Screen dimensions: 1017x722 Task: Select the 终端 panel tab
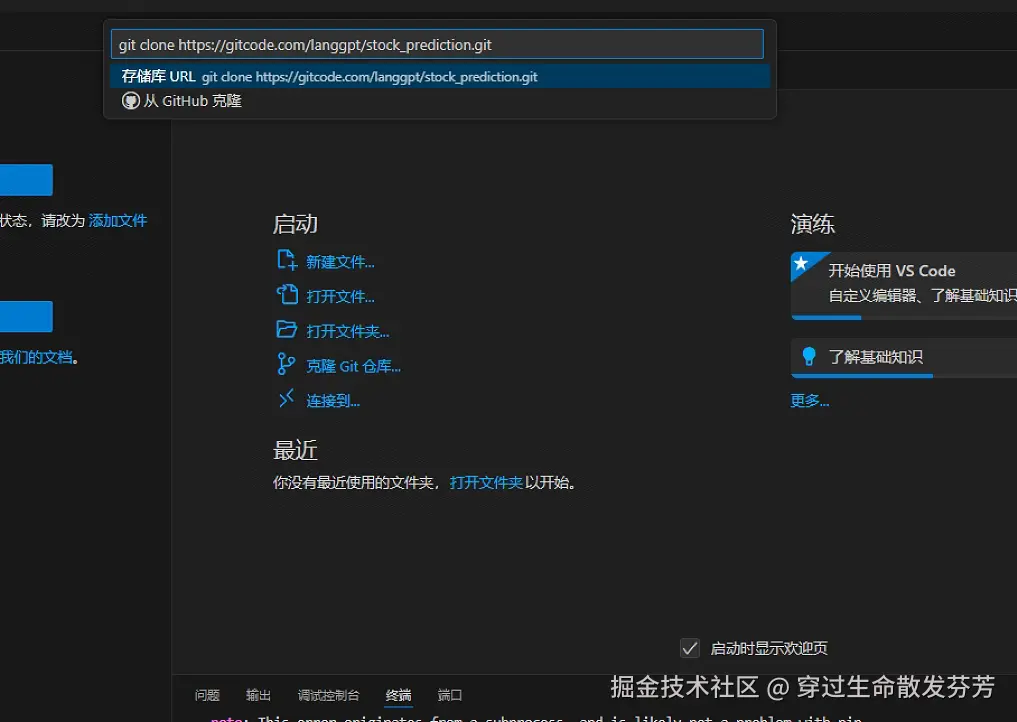(x=398, y=695)
